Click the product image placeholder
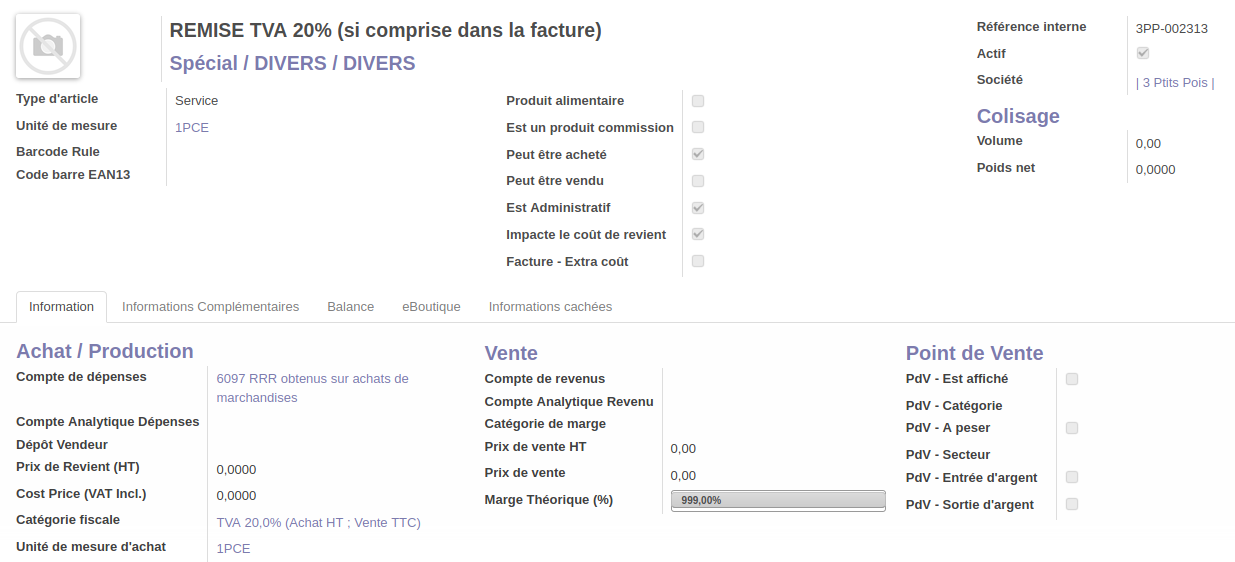Viewport: 1235px width, 562px height. pos(48,46)
